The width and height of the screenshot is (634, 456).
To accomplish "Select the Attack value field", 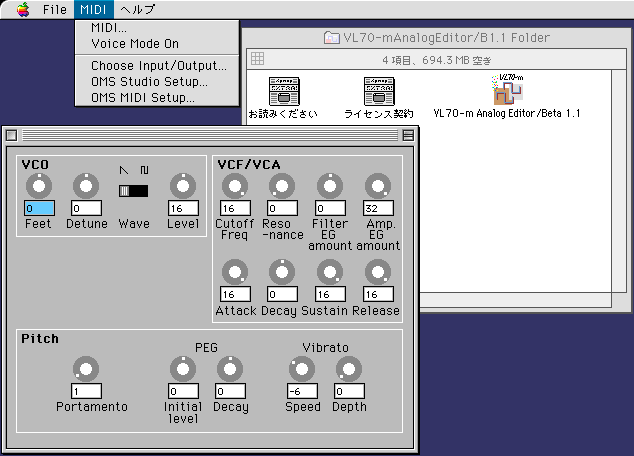I will pos(235,294).
